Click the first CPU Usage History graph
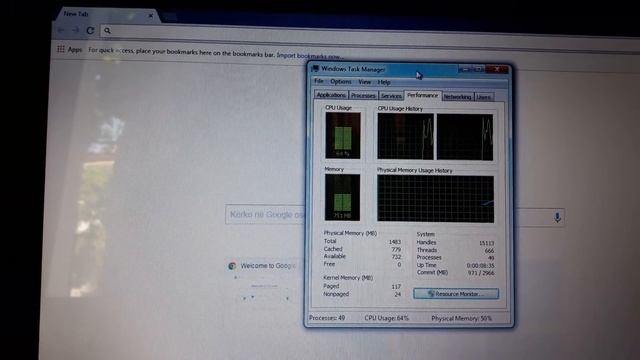The image size is (640, 360). tap(405, 136)
